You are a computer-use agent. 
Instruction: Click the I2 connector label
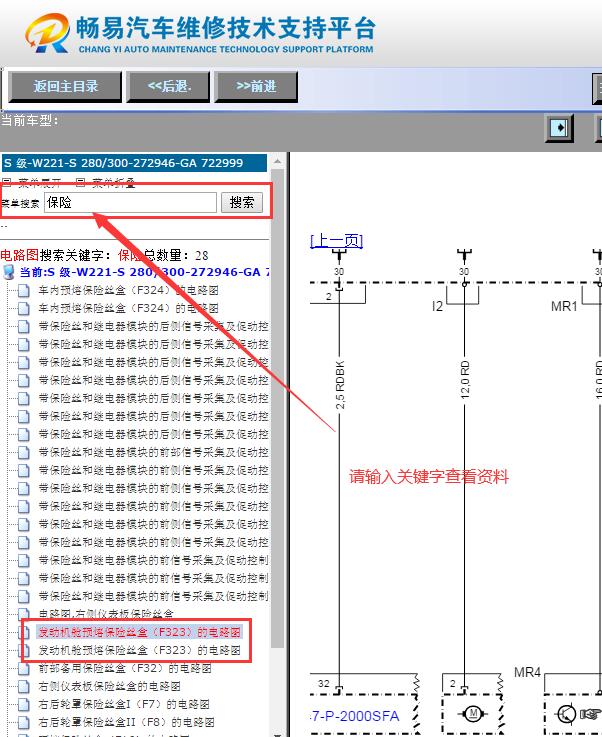point(438,306)
